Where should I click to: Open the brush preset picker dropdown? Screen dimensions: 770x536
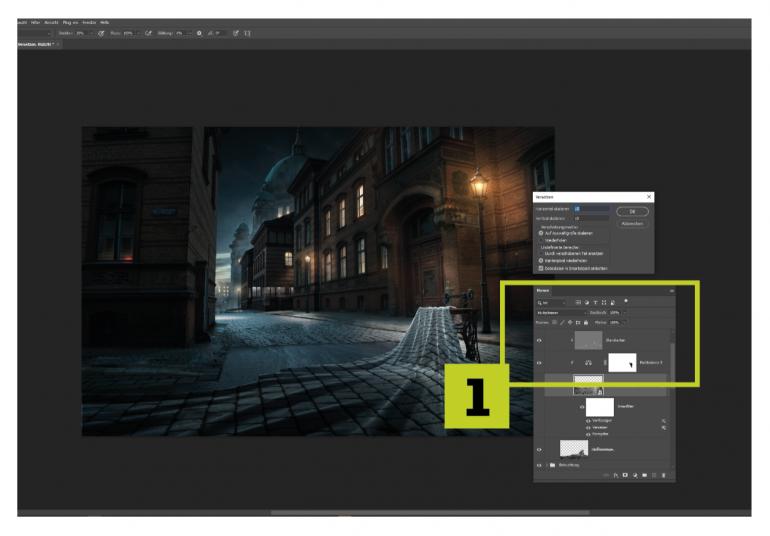click(50, 33)
